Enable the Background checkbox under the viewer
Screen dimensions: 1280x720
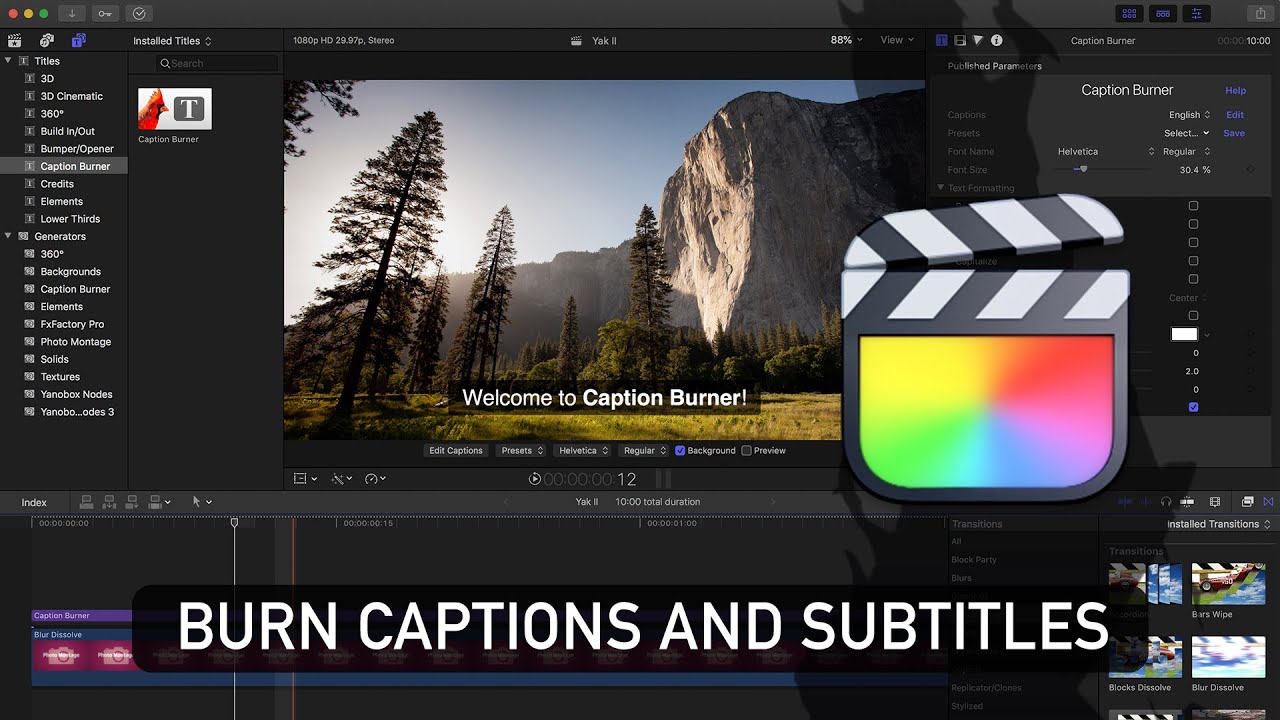click(680, 451)
